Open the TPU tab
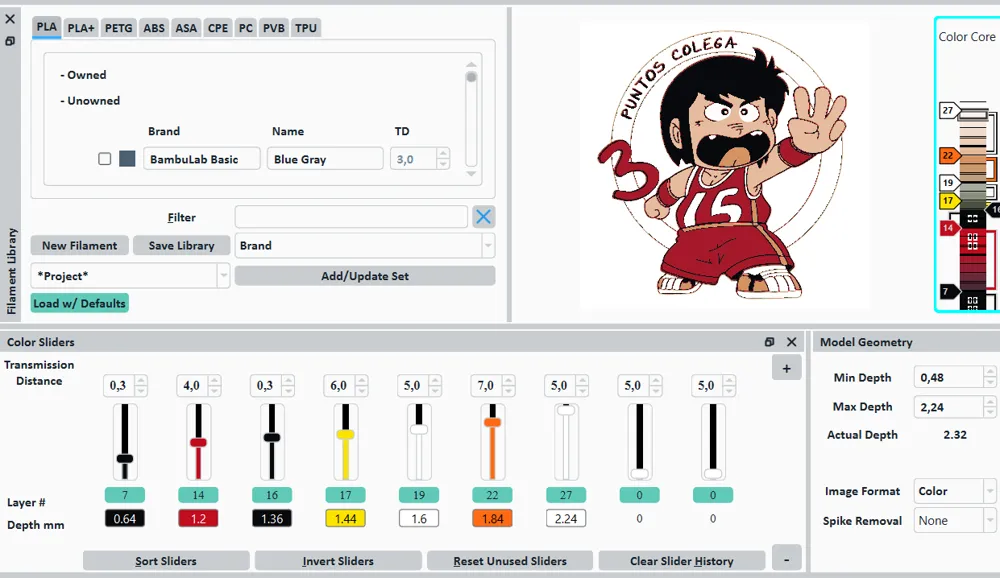Viewport: 1000px width, 578px height. click(x=305, y=28)
